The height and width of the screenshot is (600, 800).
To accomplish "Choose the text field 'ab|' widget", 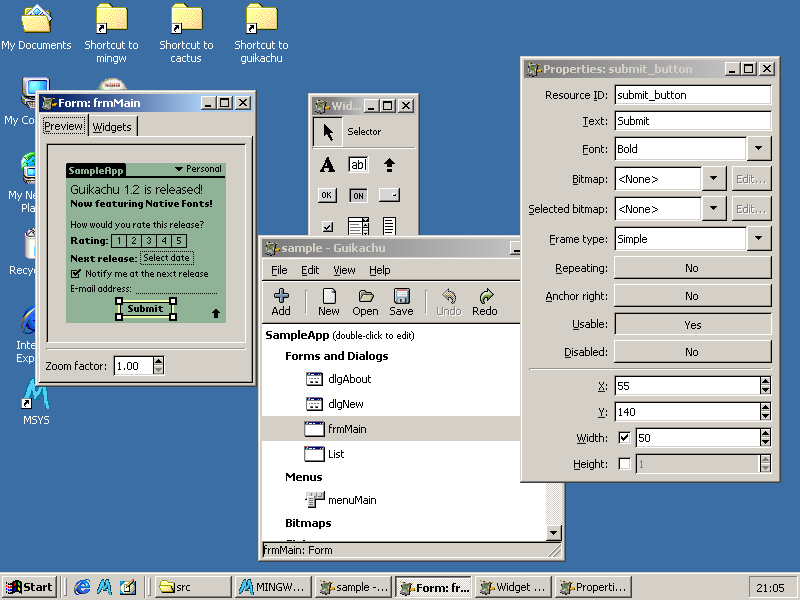I will (x=358, y=165).
